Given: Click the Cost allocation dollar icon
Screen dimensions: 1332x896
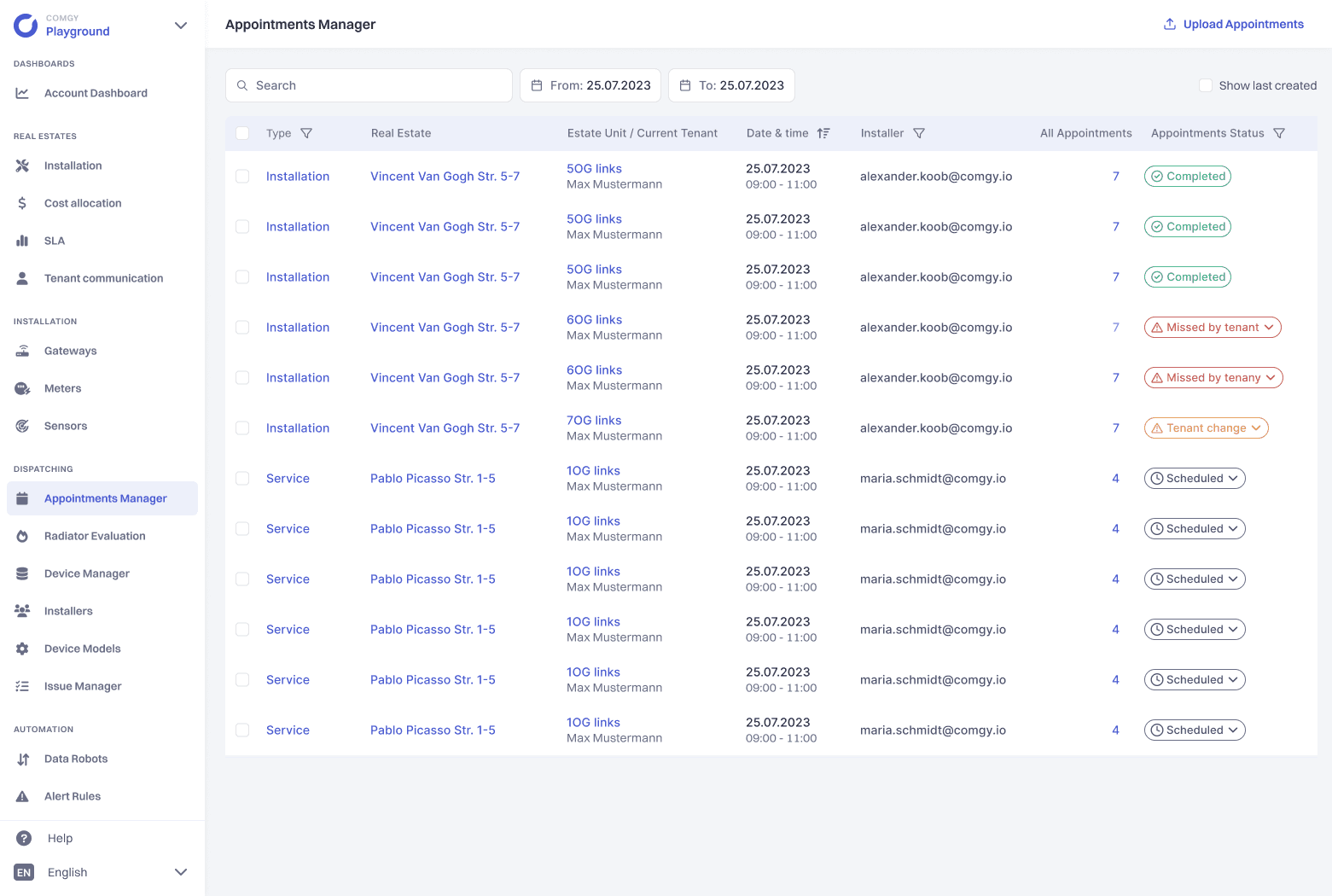Looking at the screenshot, I should pyautogui.click(x=22, y=203).
